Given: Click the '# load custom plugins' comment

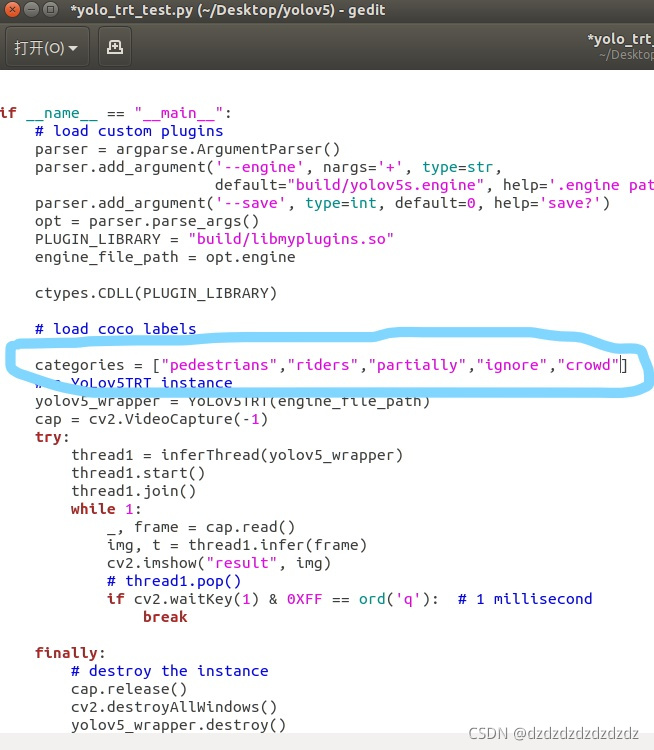Looking at the screenshot, I should [129, 131].
